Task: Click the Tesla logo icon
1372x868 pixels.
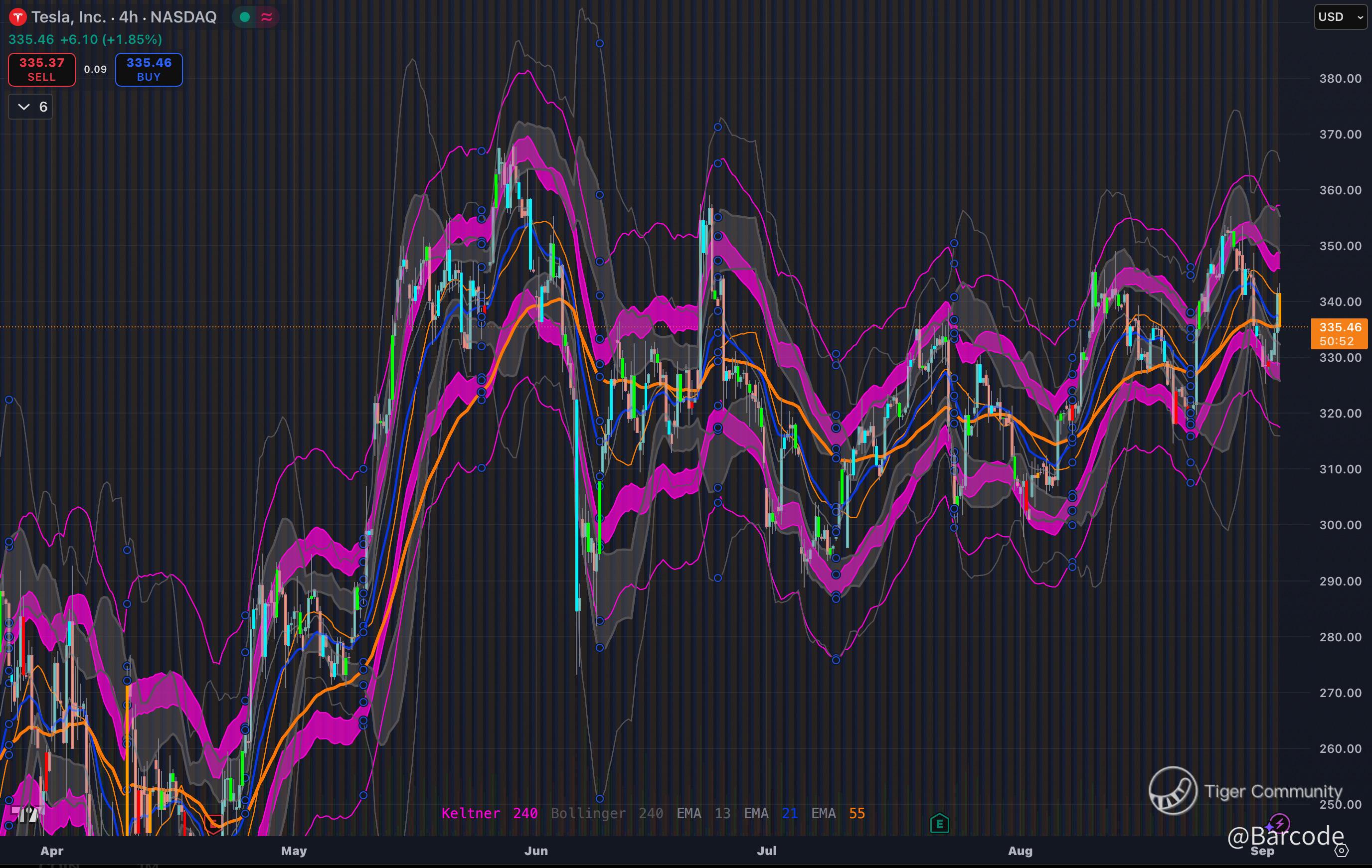Action: [x=17, y=17]
